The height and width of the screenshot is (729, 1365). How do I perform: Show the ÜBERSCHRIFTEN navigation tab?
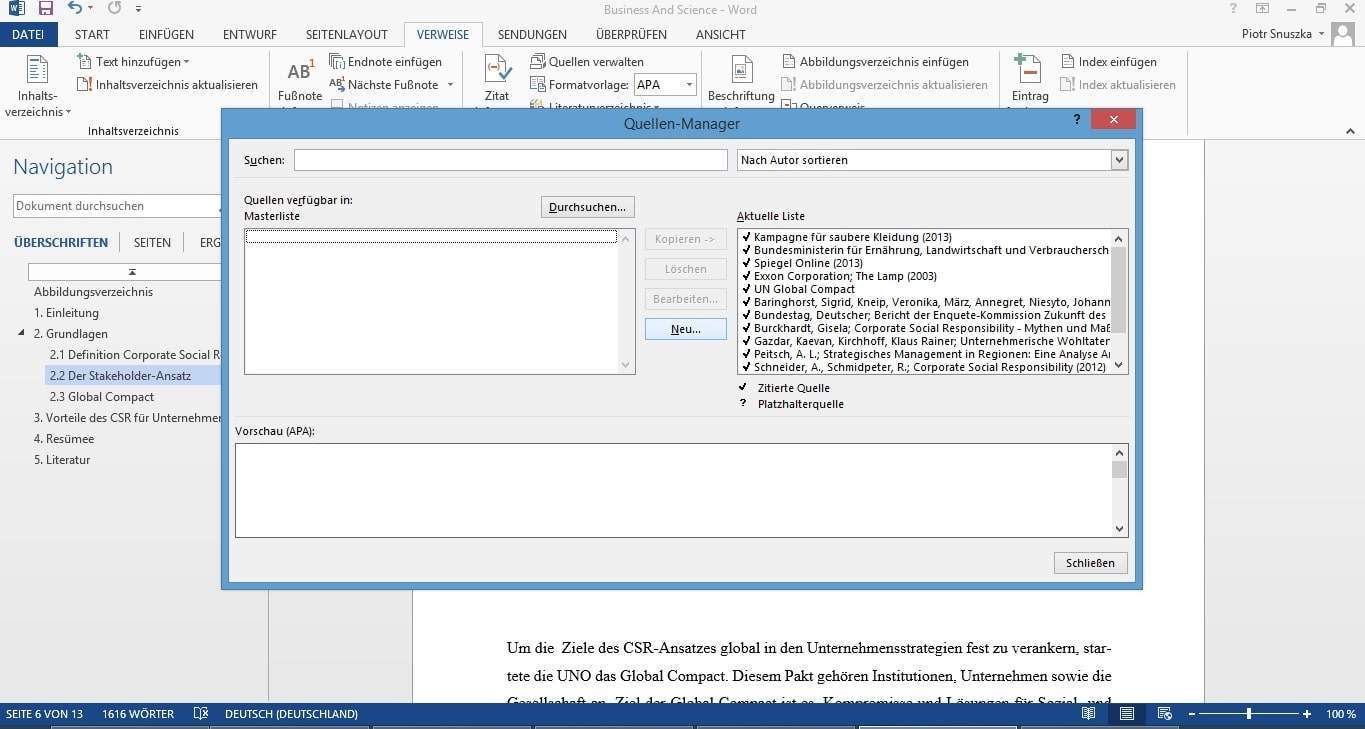point(61,242)
